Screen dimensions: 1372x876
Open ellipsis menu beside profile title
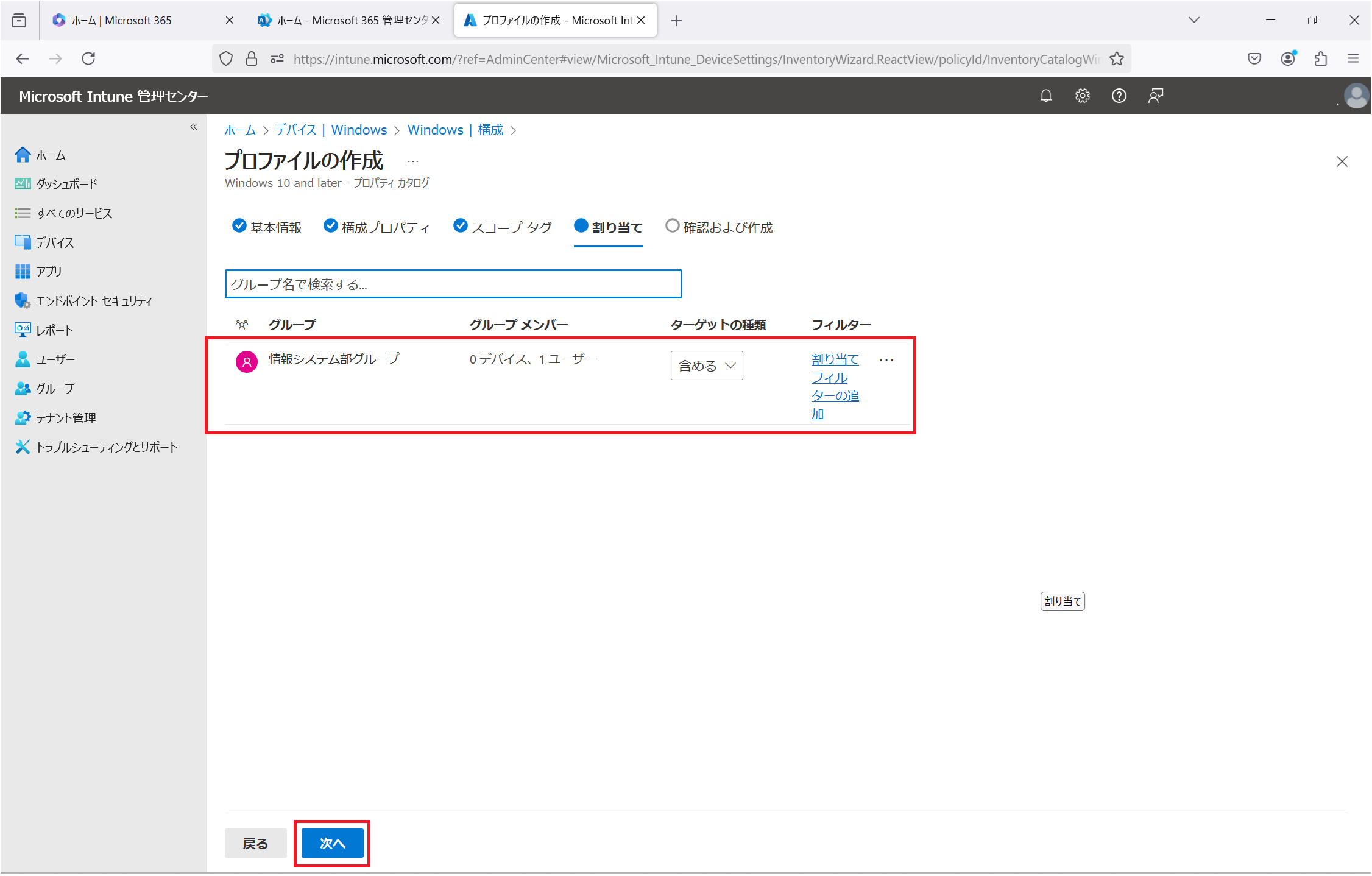(413, 161)
